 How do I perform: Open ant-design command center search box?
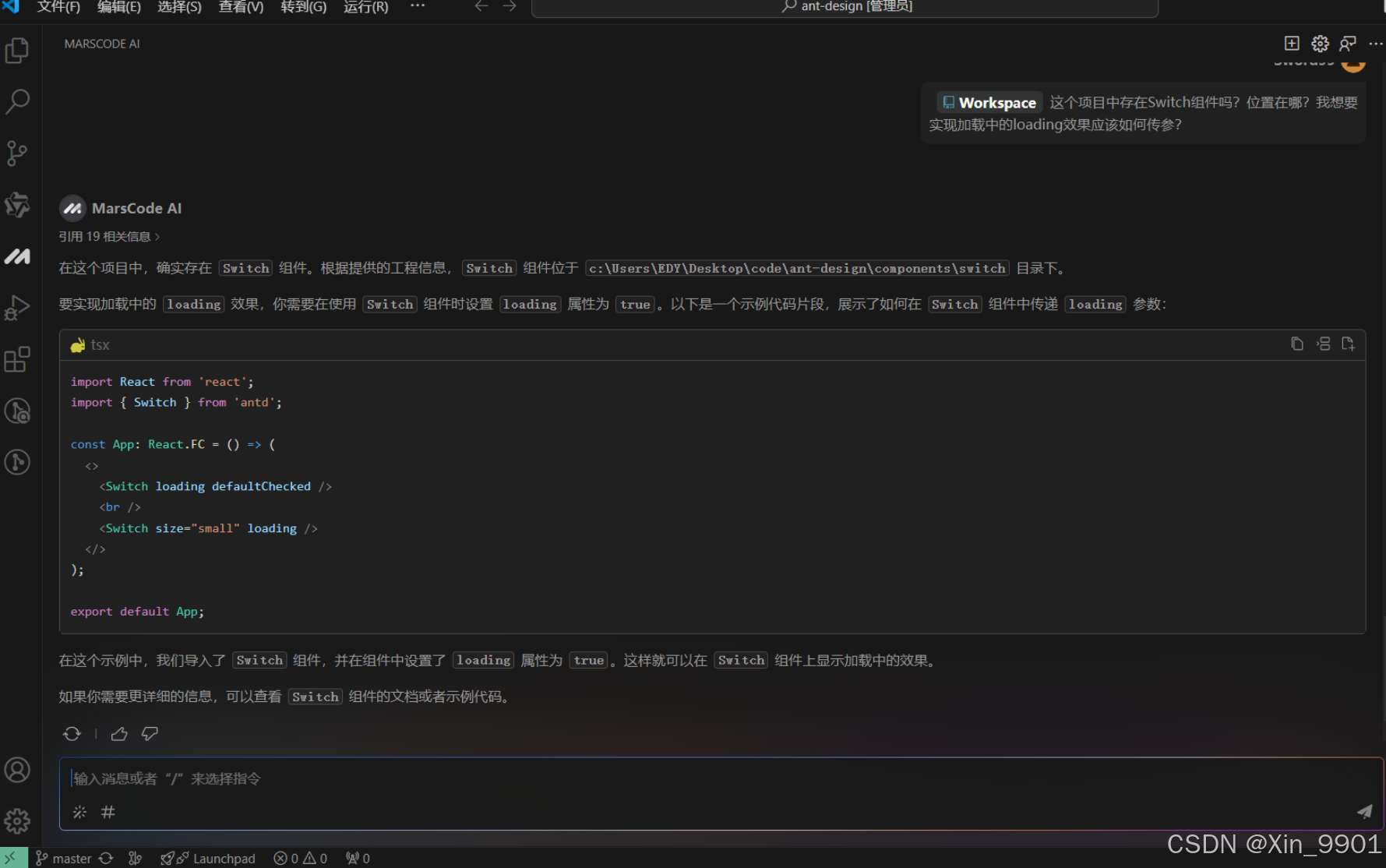[845, 7]
